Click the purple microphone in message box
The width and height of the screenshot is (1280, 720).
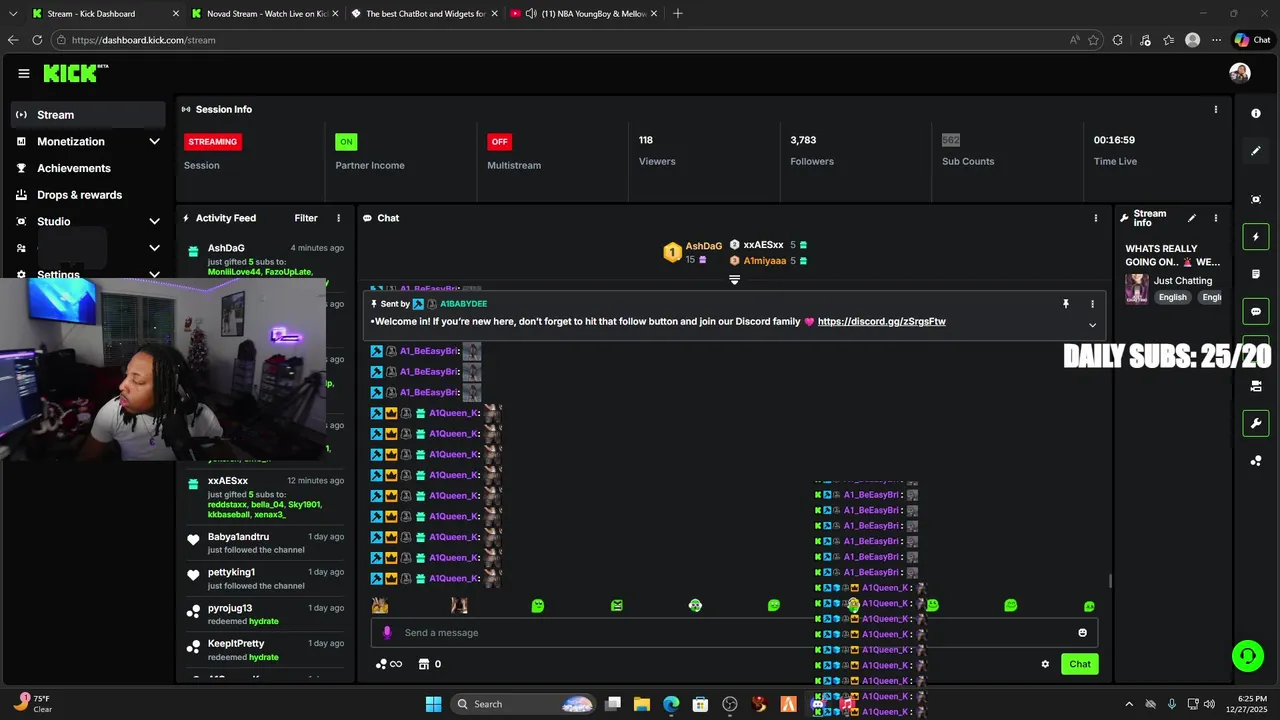click(x=387, y=632)
